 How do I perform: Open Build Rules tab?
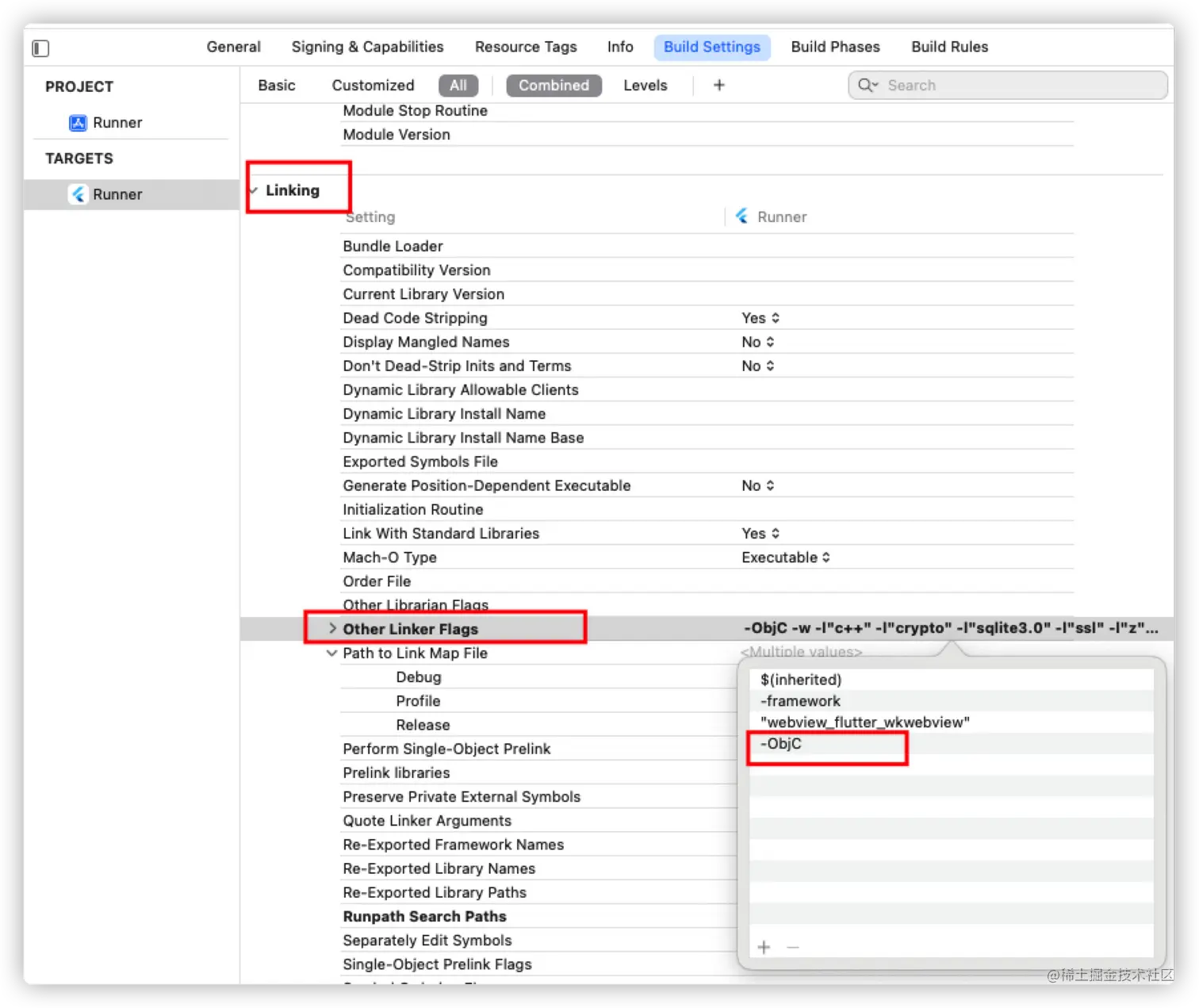[949, 47]
